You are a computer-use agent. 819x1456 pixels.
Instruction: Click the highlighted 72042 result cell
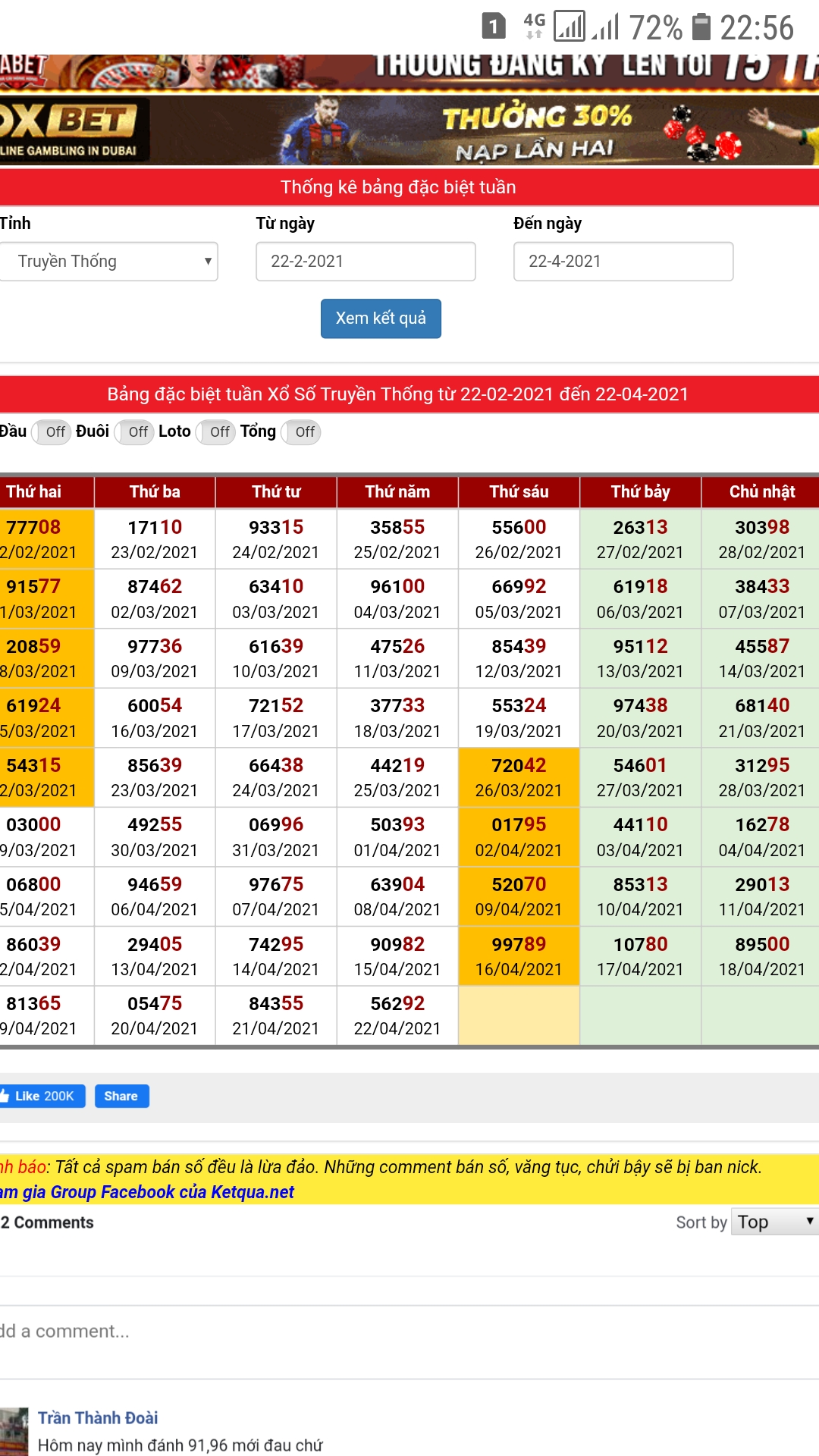coord(519,777)
